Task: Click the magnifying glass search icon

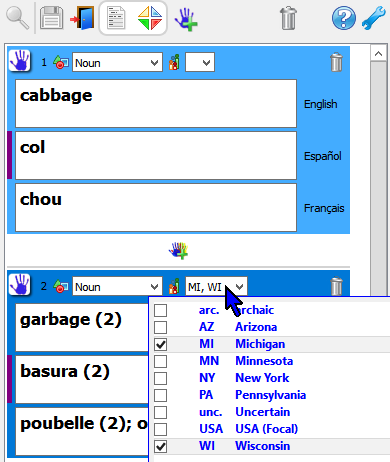Action: pos(18,19)
